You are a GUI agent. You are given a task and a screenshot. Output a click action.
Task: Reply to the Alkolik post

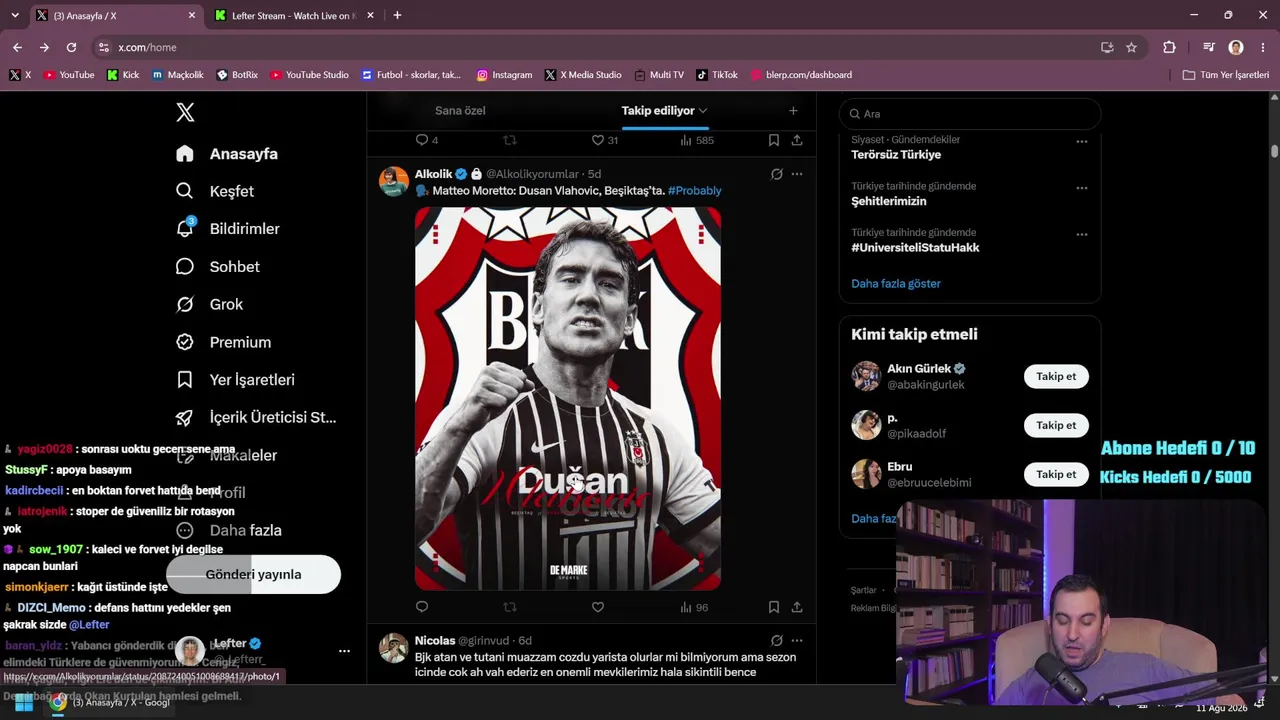(422, 607)
